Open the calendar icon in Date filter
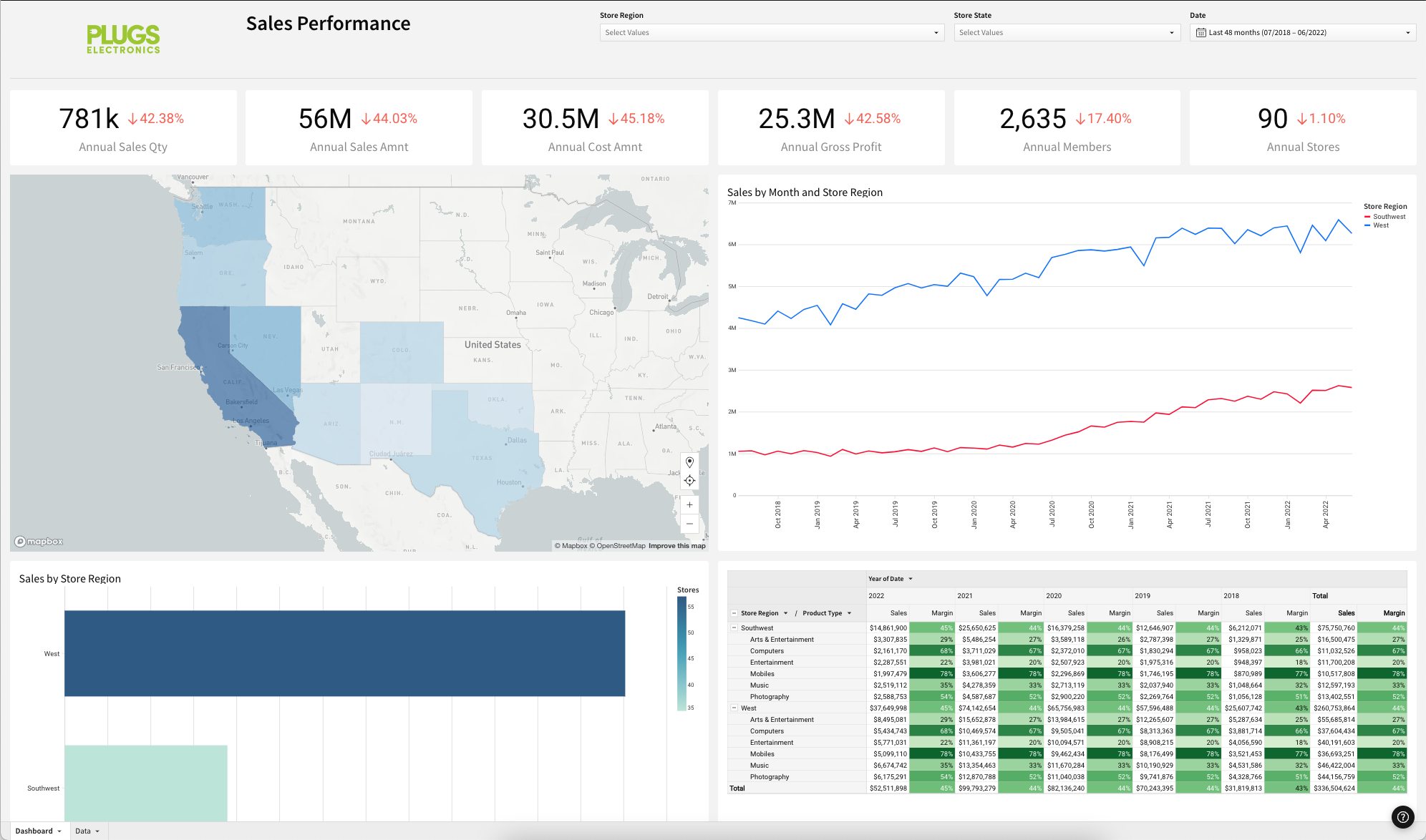The width and height of the screenshot is (1426, 840). [1201, 33]
